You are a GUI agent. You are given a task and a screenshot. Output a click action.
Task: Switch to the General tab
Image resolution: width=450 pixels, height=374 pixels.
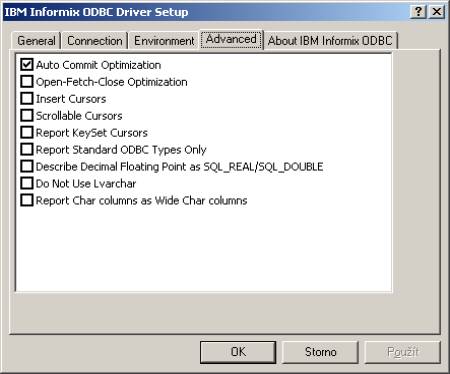(x=36, y=41)
